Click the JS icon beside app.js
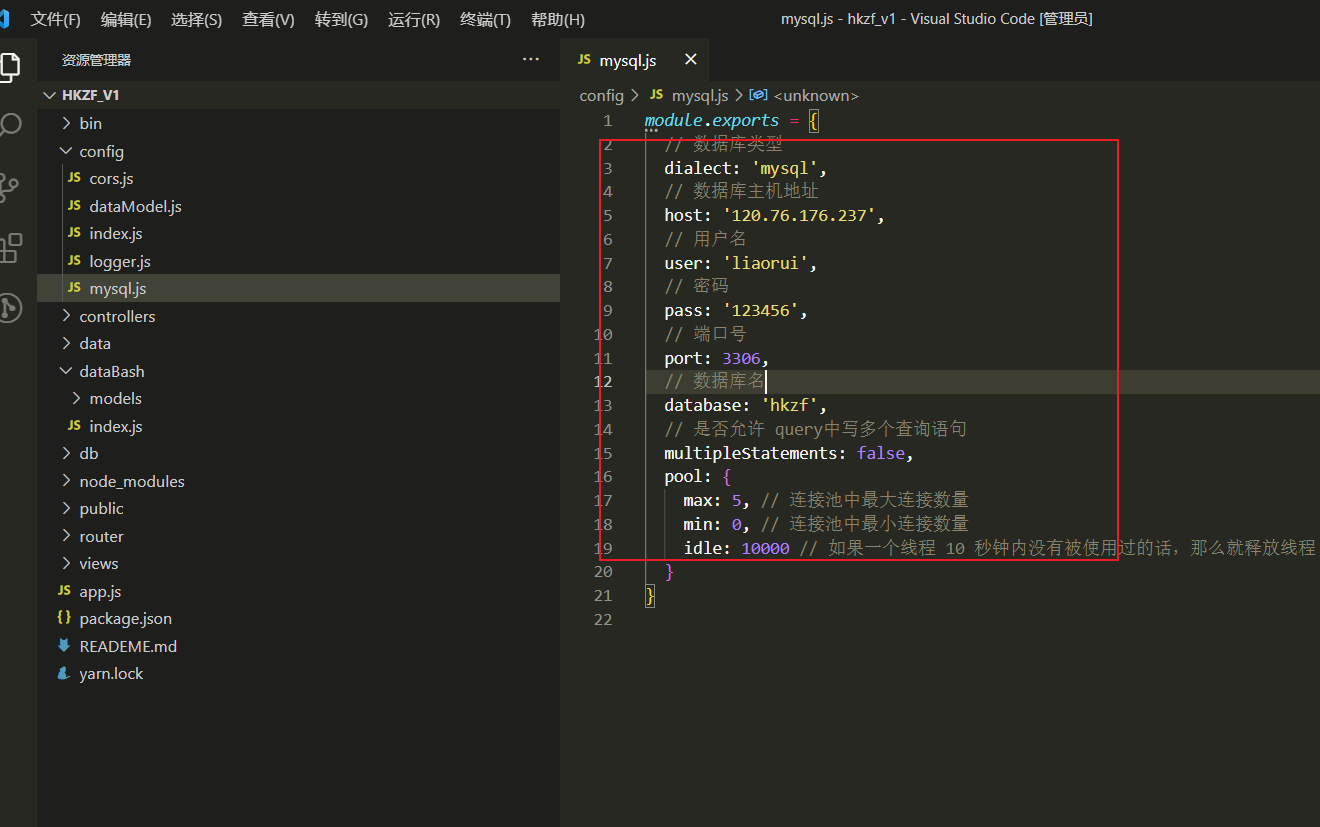 [x=64, y=591]
